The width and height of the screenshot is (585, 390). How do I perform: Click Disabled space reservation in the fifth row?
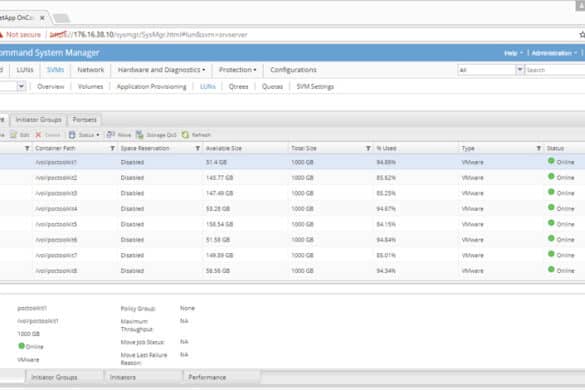[x=132, y=224]
